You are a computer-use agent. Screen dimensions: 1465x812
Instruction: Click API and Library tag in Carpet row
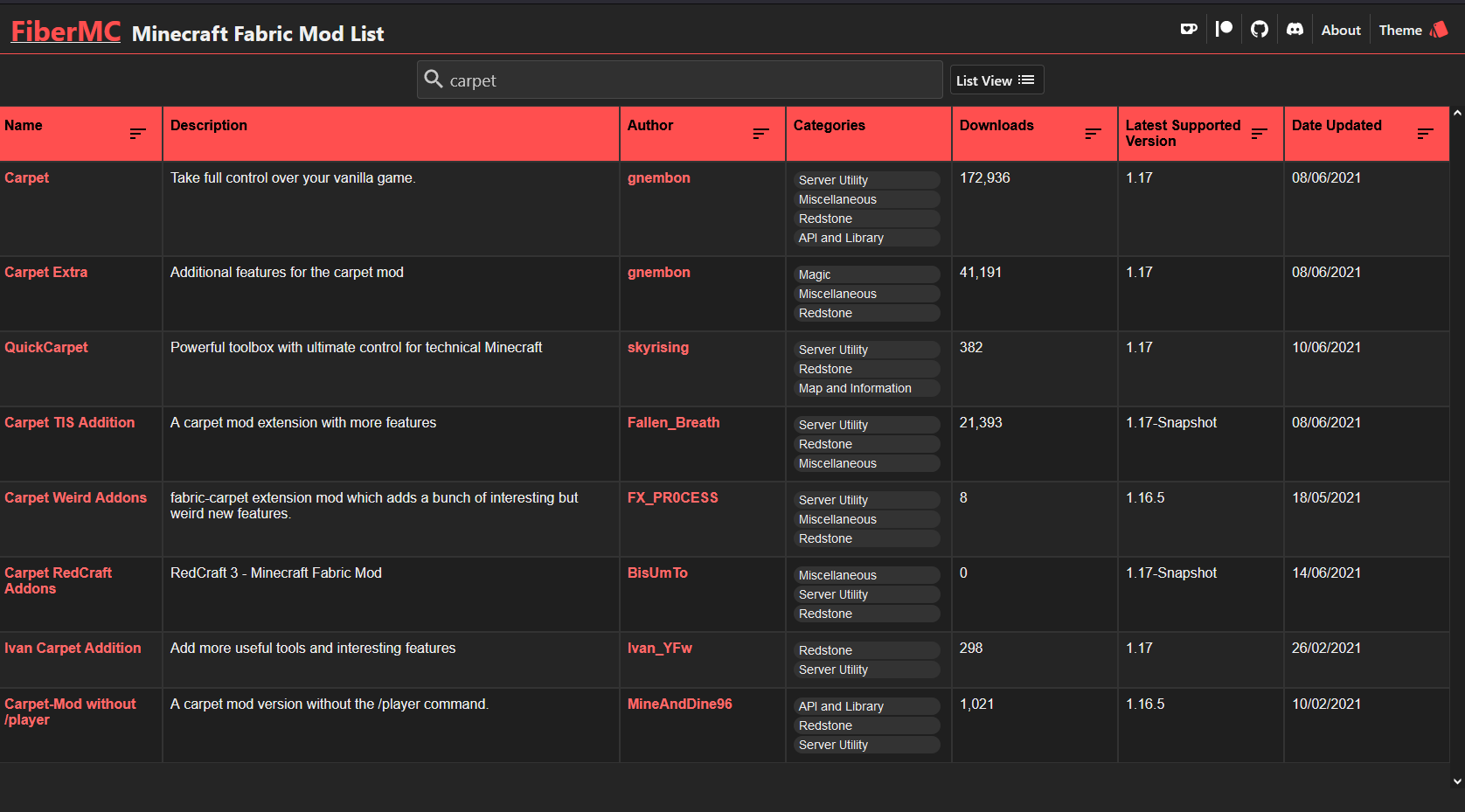click(x=867, y=238)
